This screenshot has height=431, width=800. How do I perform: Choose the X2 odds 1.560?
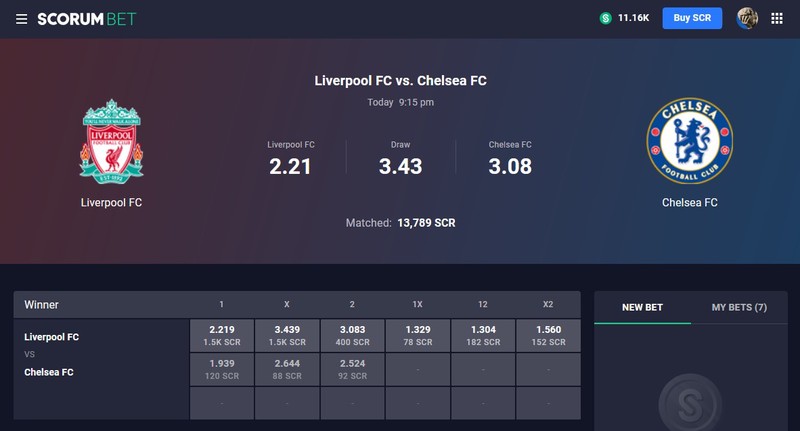(548, 336)
